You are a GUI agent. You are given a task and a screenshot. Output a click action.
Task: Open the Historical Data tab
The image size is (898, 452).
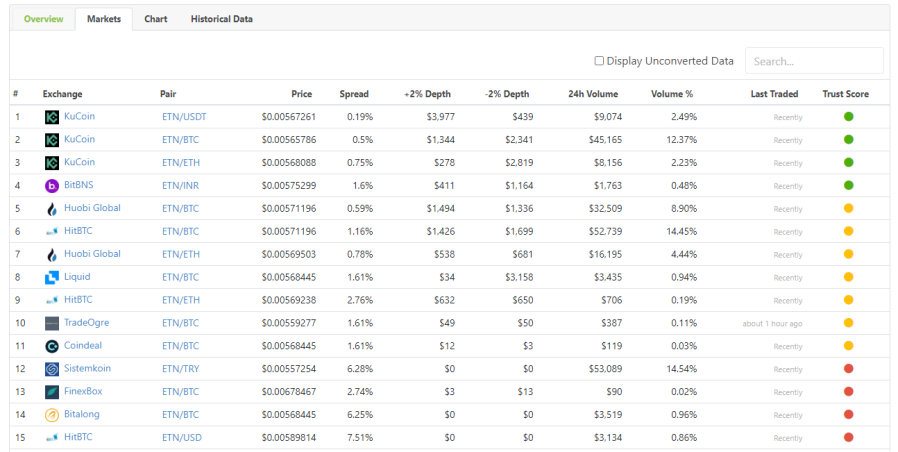(x=221, y=19)
